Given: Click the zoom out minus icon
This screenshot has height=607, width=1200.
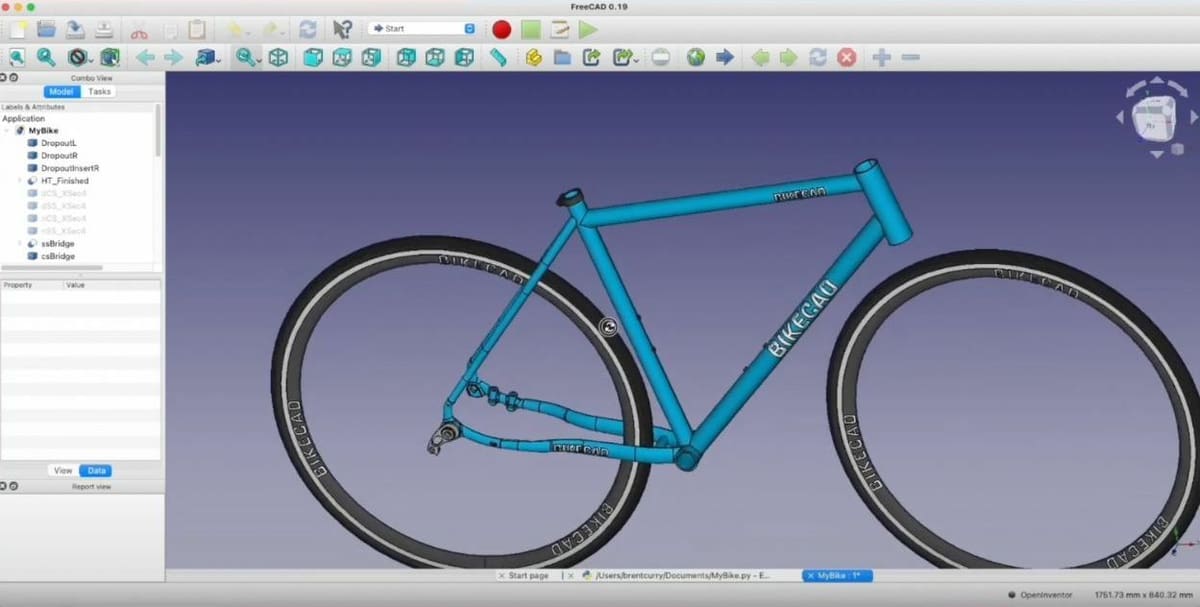Looking at the screenshot, I should (910, 57).
